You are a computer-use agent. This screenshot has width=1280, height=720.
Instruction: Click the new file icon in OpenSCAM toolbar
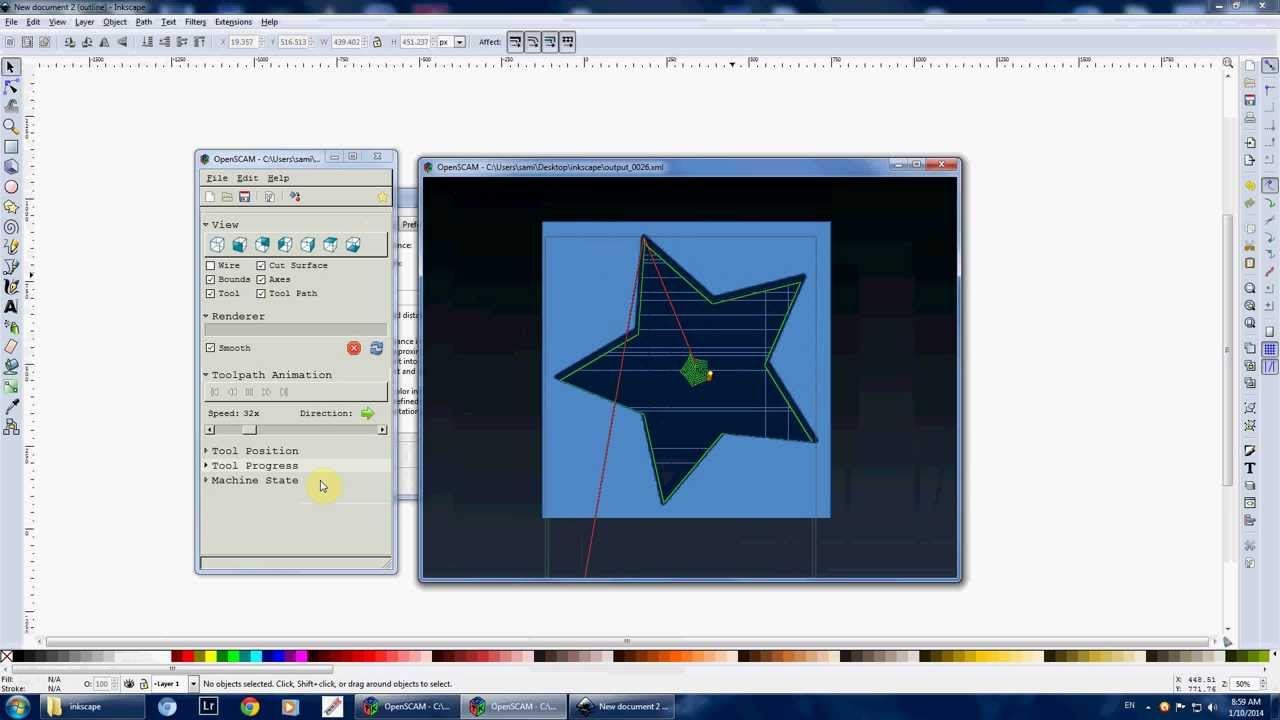click(x=210, y=197)
